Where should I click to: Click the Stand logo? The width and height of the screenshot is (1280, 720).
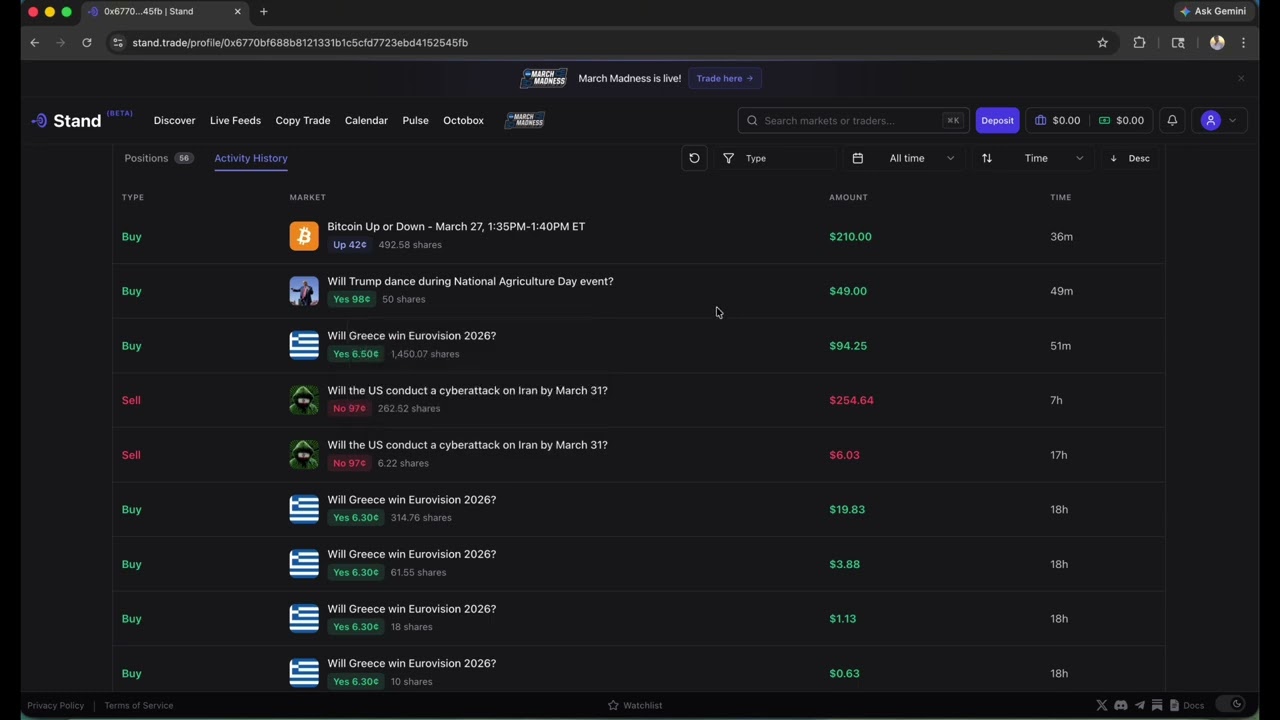[x=66, y=120]
